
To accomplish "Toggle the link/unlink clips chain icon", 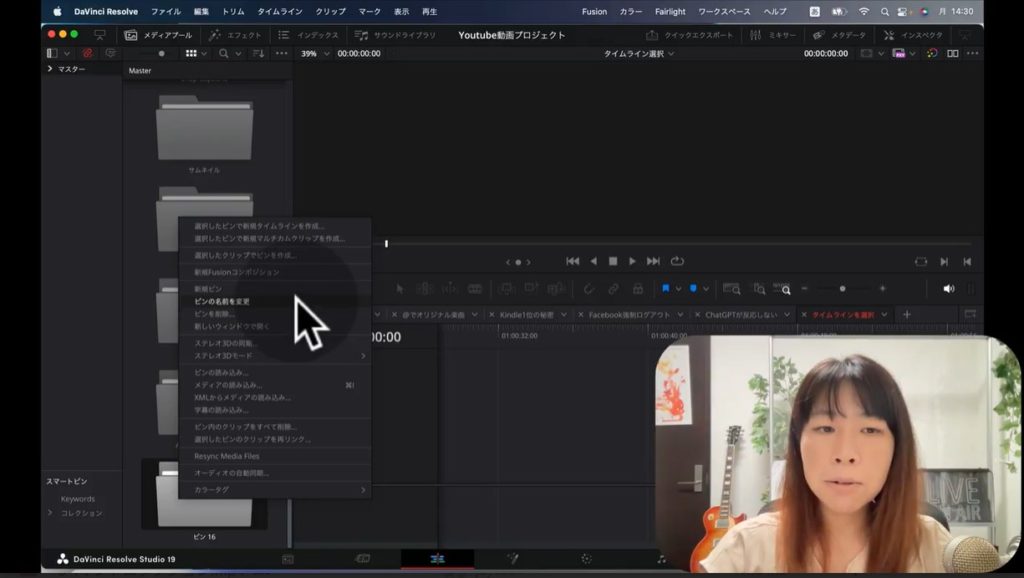I will point(613,289).
